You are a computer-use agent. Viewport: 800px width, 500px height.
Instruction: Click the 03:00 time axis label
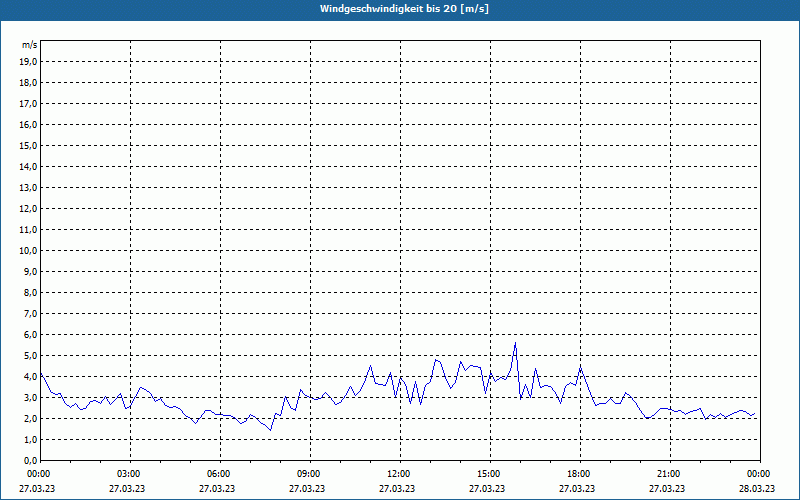[x=130, y=474]
